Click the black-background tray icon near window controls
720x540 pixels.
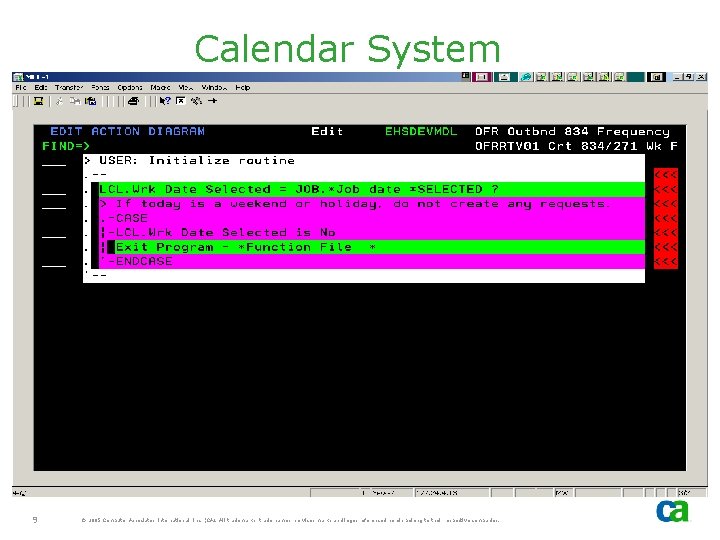tap(656, 77)
